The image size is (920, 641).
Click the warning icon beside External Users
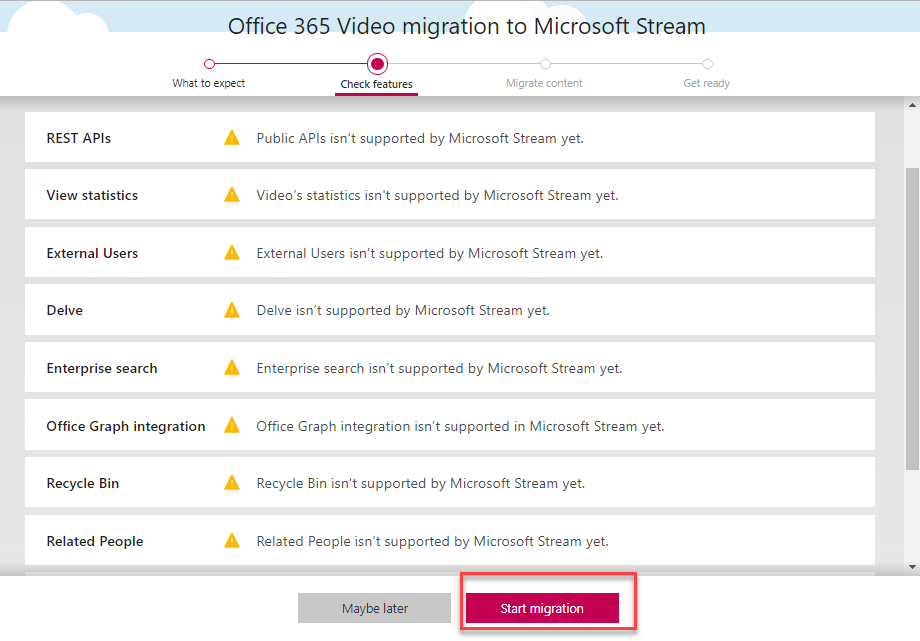(232, 253)
